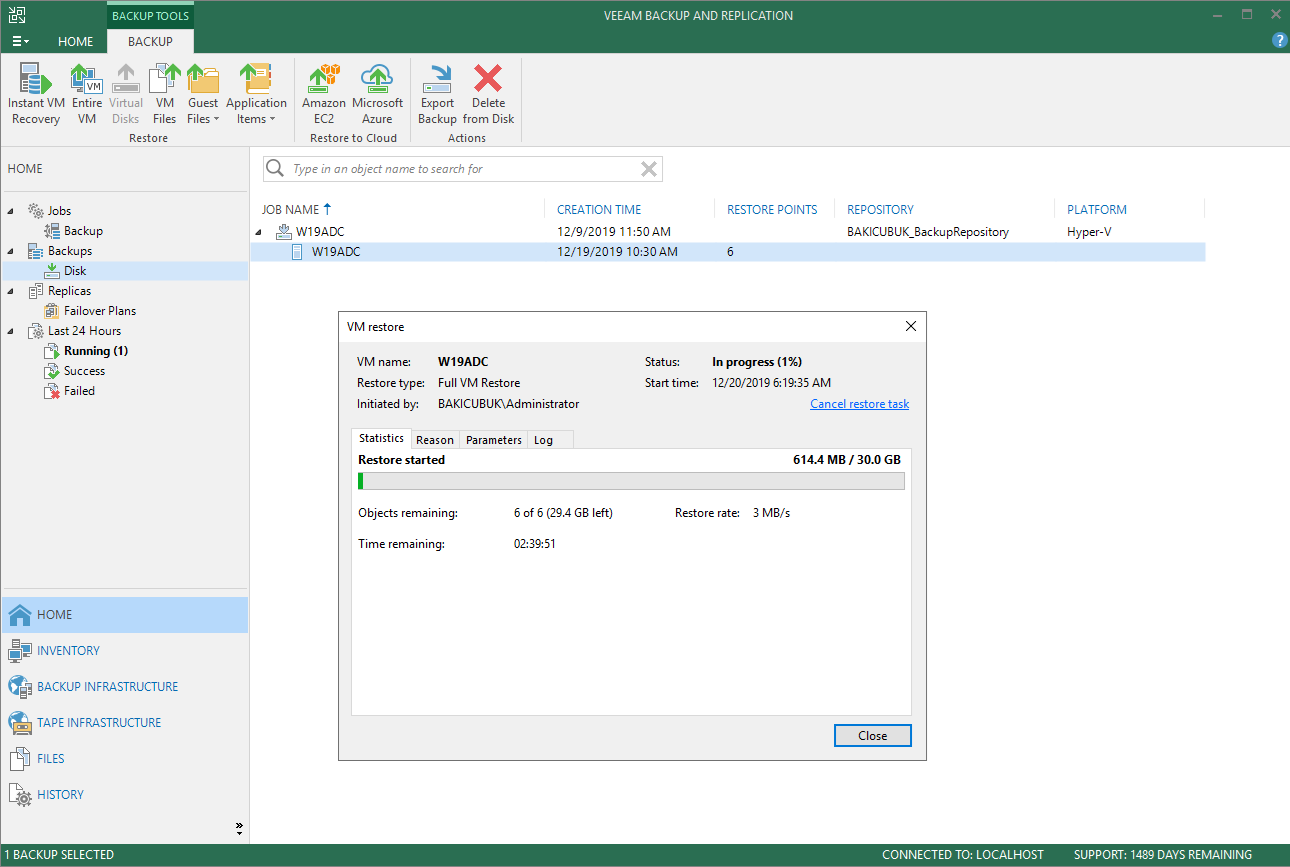Screen dimensions: 1290x867
Task: Open Application Items restore menu
Action: click(x=256, y=94)
